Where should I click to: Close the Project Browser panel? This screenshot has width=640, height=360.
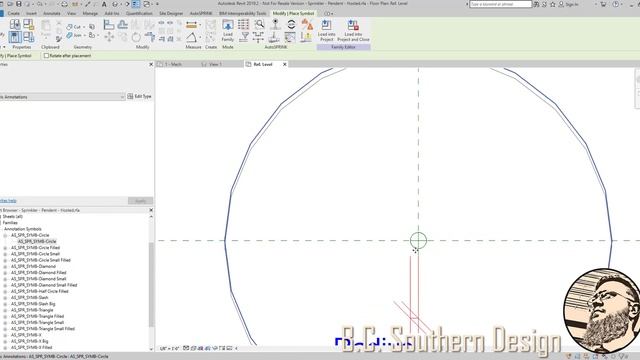[151, 210]
